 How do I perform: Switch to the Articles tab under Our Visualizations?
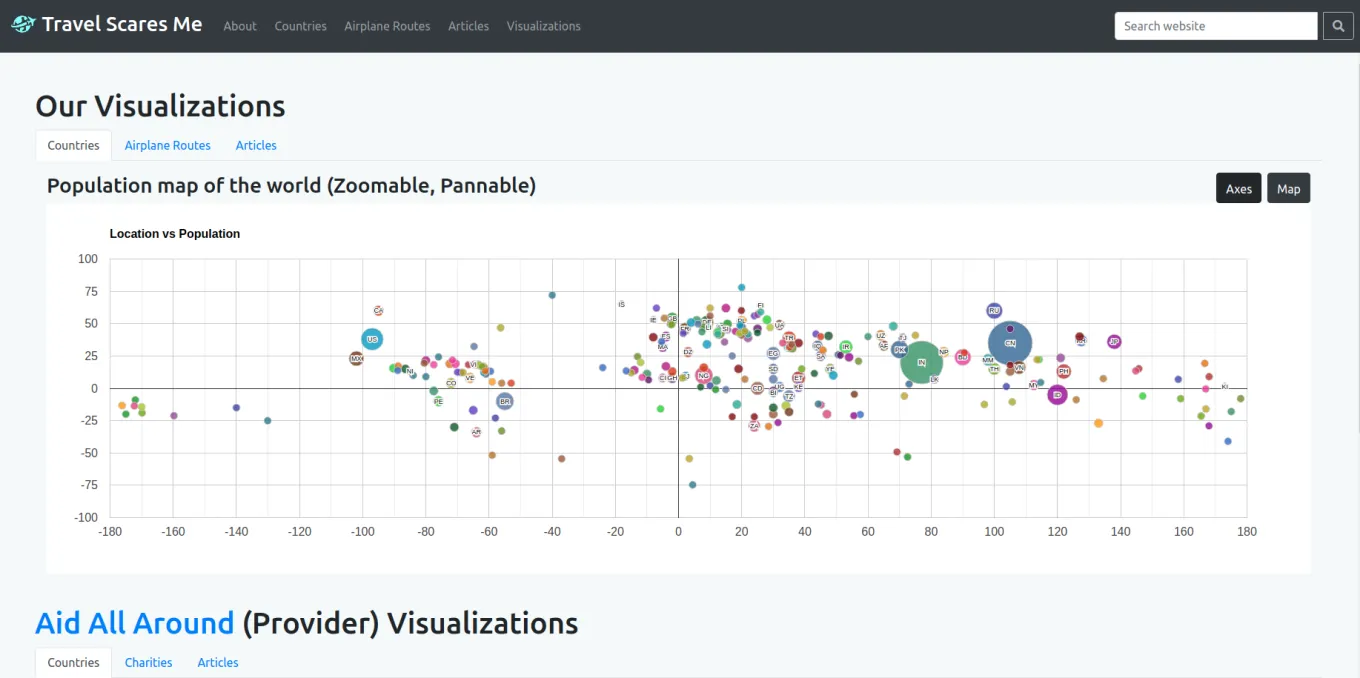(x=256, y=145)
